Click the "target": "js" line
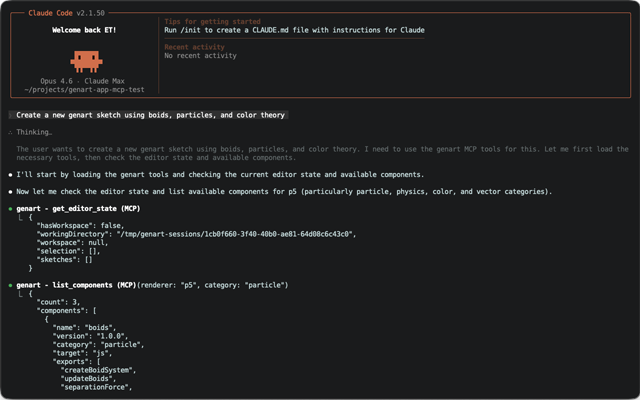Screen dimensions: 640x400 pyautogui.click(x=82, y=353)
